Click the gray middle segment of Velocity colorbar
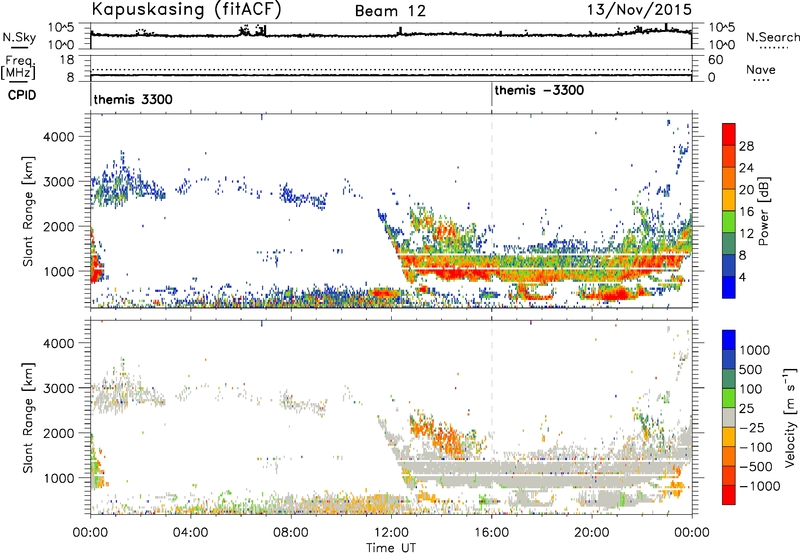Screen dimensions: 800x554 (x=729, y=417)
